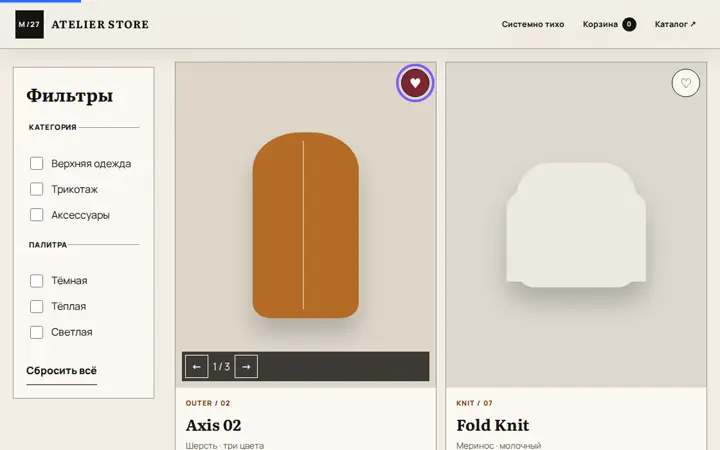Click the Шерсть · три цвета description
Image resolution: width=720 pixels, height=450 pixels.
click(225, 445)
